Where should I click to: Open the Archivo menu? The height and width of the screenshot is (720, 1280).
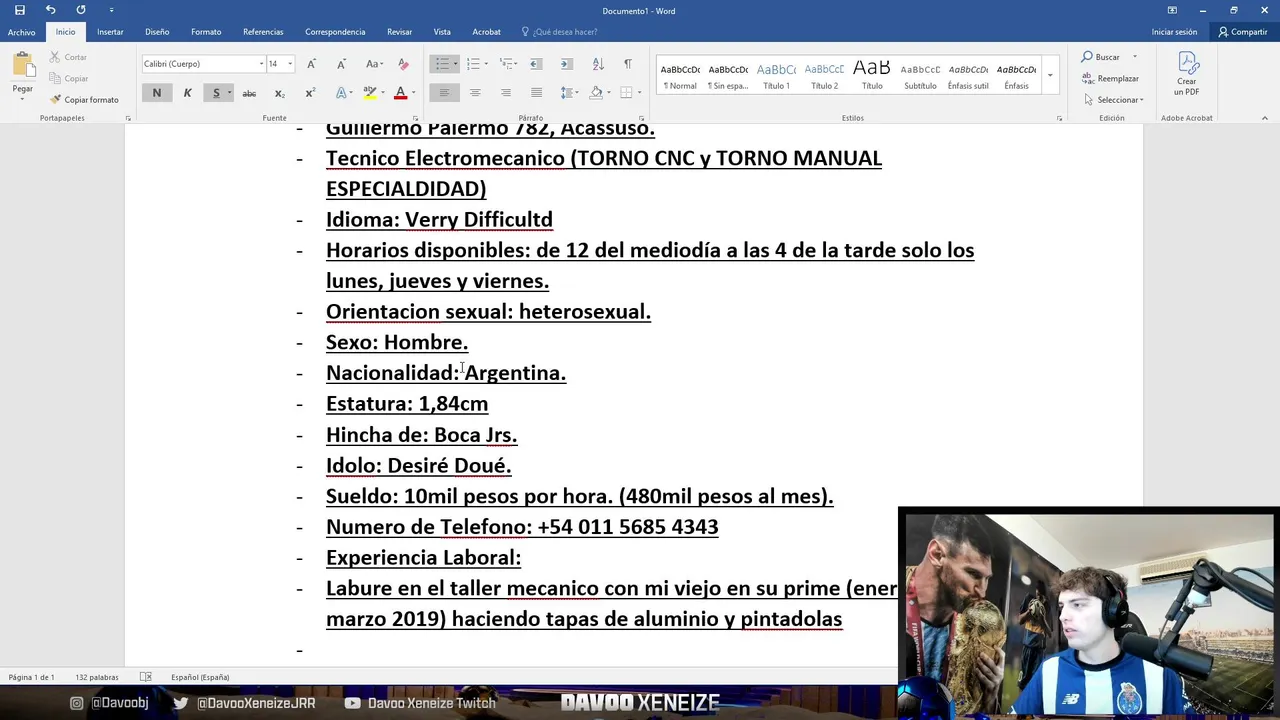(21, 32)
